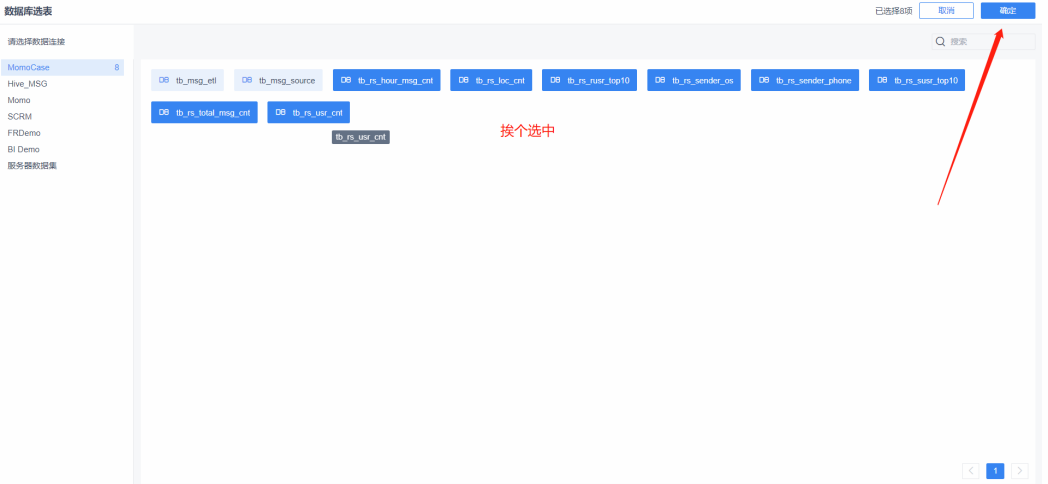This screenshot has height=484, width=1048.
Task: Click the 数据库选表 dialog title
Action: click(x=28, y=11)
